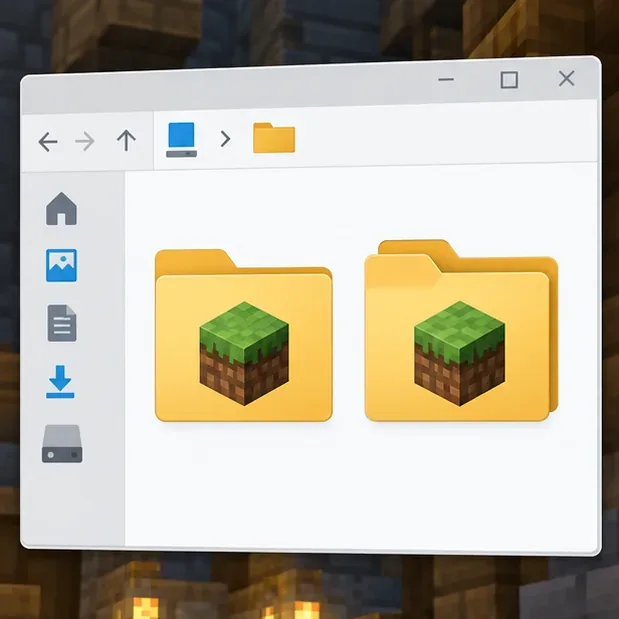Viewport: 619px width, 619px height.
Task: Click the folder icon in the address bar
Action: click(x=274, y=138)
